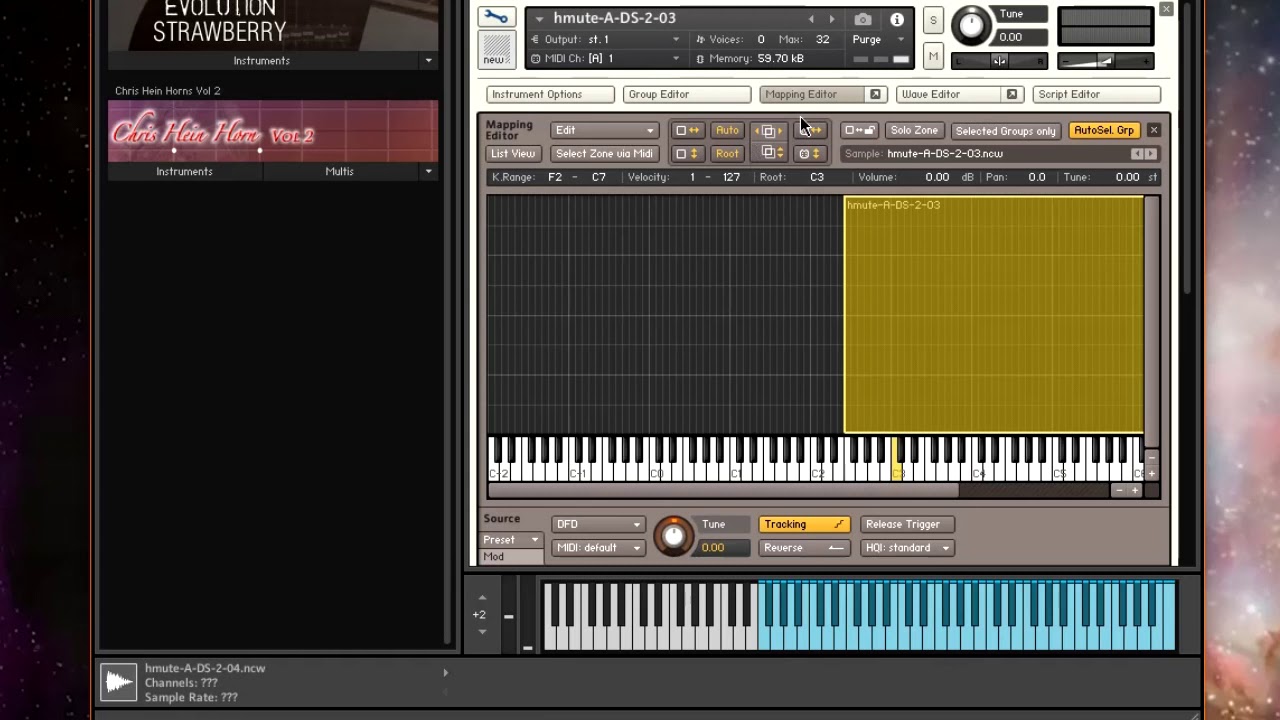This screenshot has width=1280, height=720.
Task: Open the DFD mode dropdown
Action: click(598, 524)
